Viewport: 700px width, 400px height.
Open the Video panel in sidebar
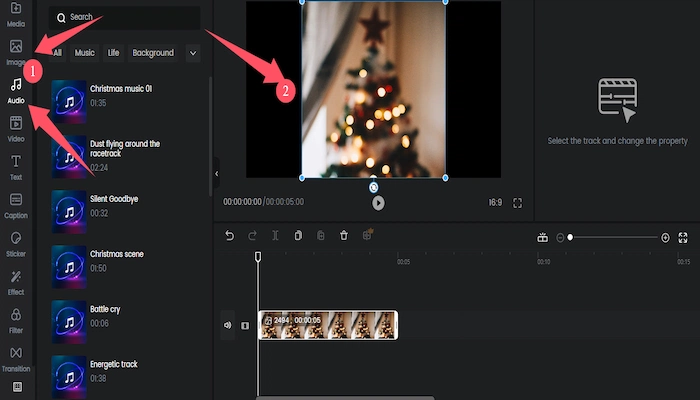click(16, 127)
